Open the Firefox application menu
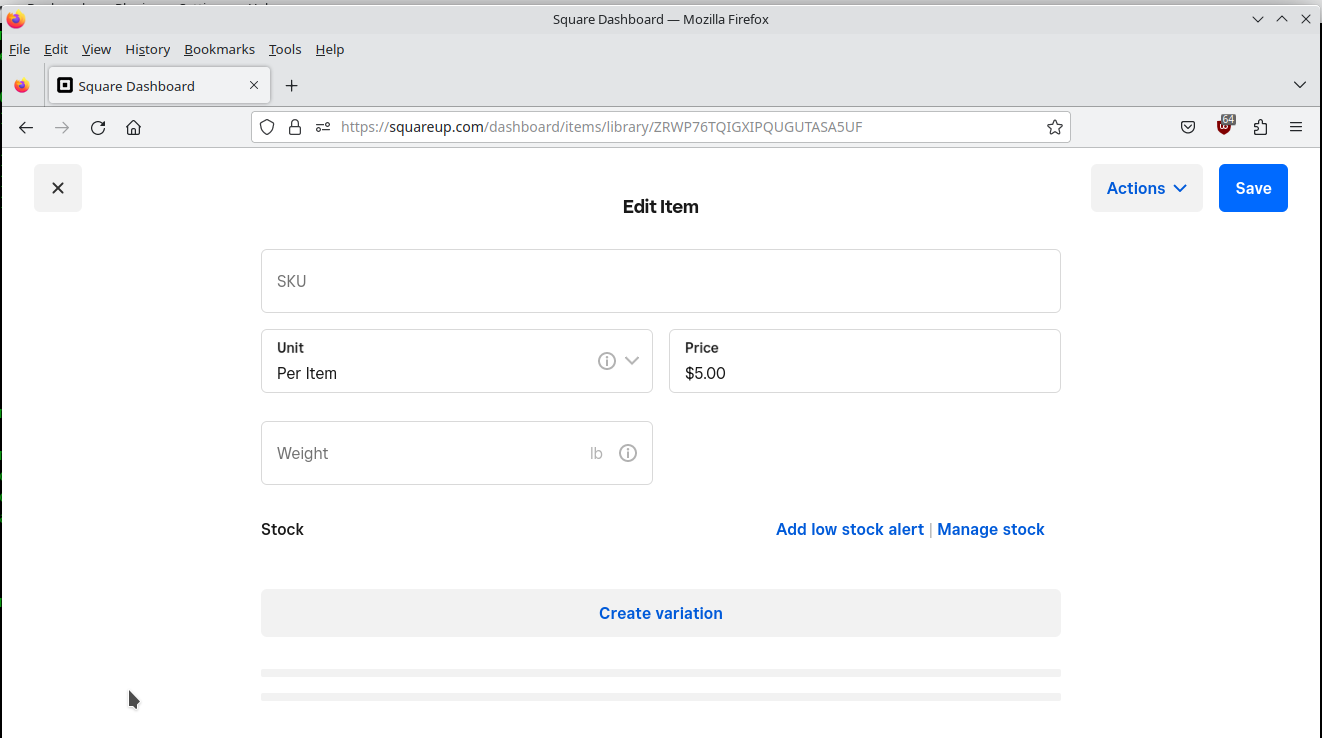 [1296, 127]
